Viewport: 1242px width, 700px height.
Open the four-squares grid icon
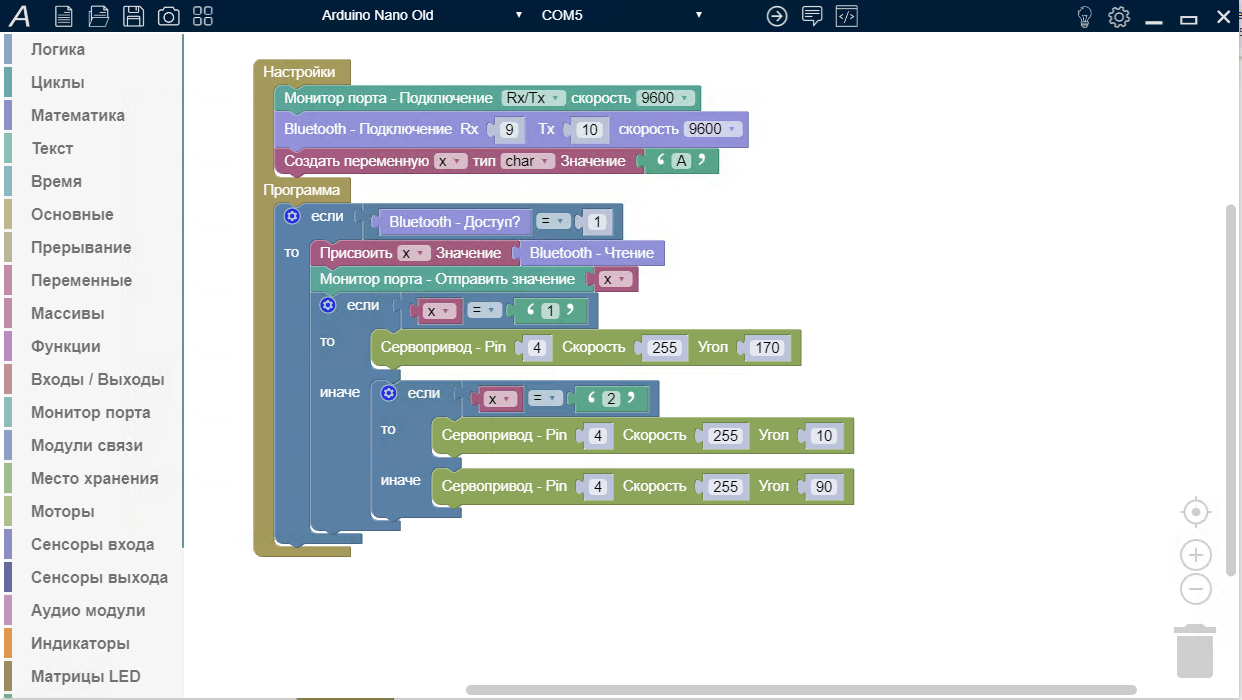coord(203,16)
